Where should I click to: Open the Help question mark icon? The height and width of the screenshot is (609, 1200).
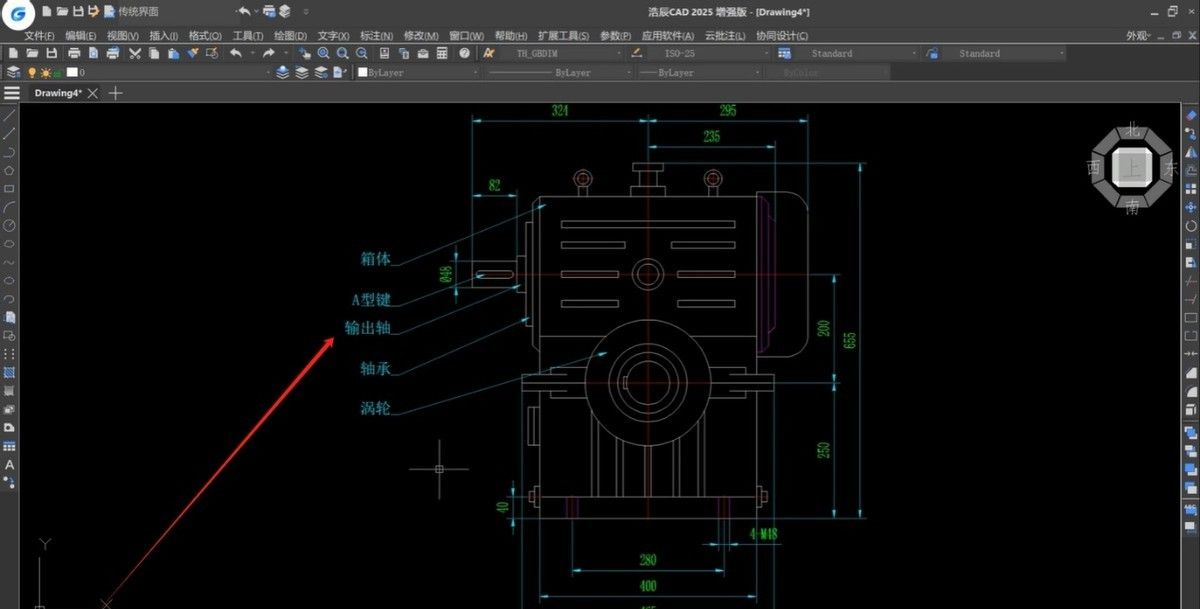click(x=465, y=53)
